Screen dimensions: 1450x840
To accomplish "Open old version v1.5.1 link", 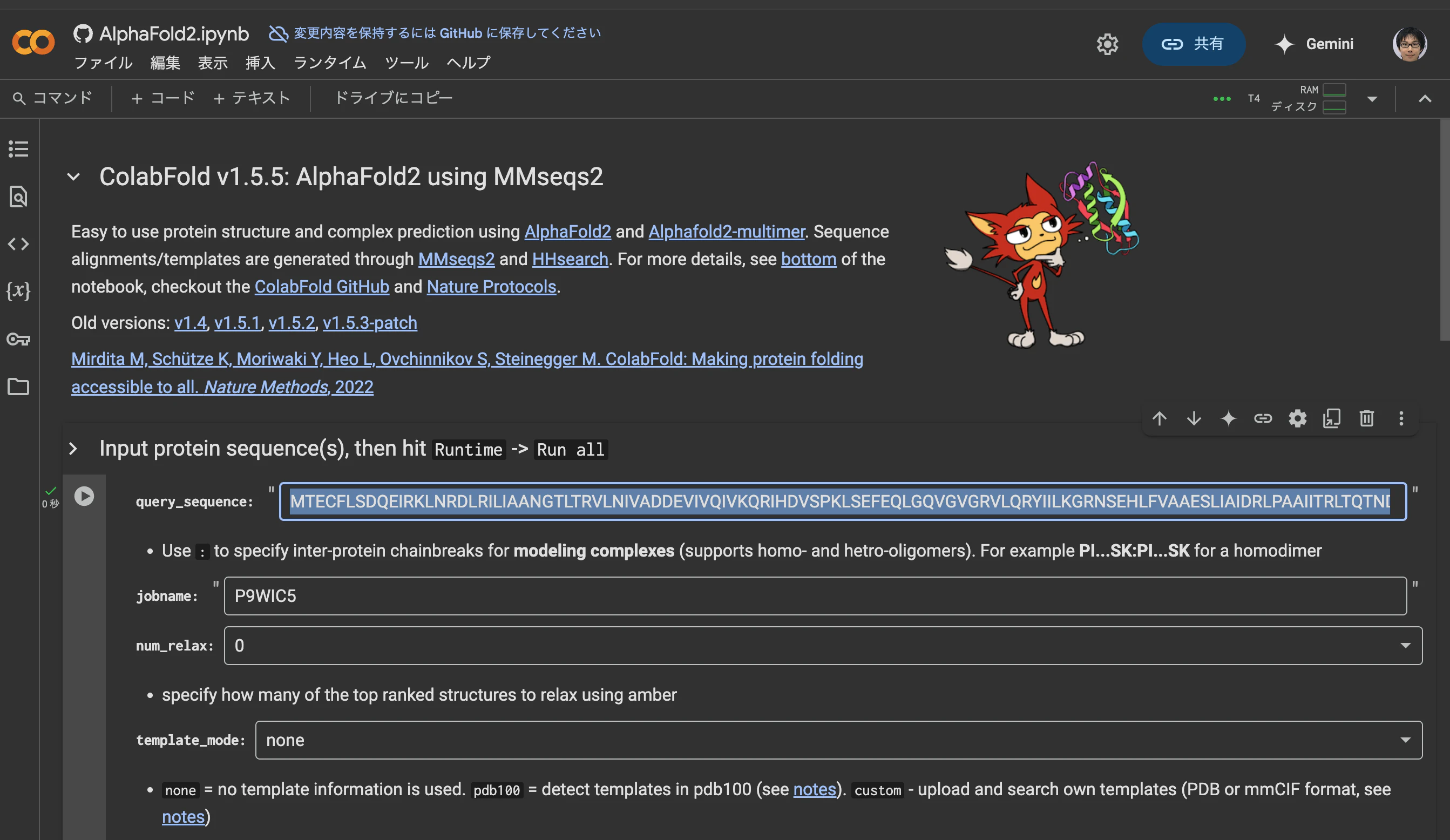I will coord(238,323).
